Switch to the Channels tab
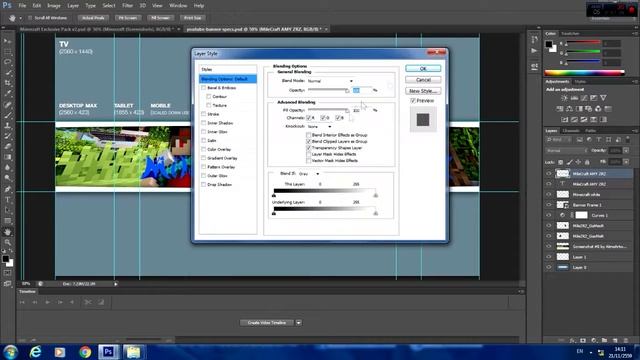Screen dimensions: 640x360 tap(571, 131)
